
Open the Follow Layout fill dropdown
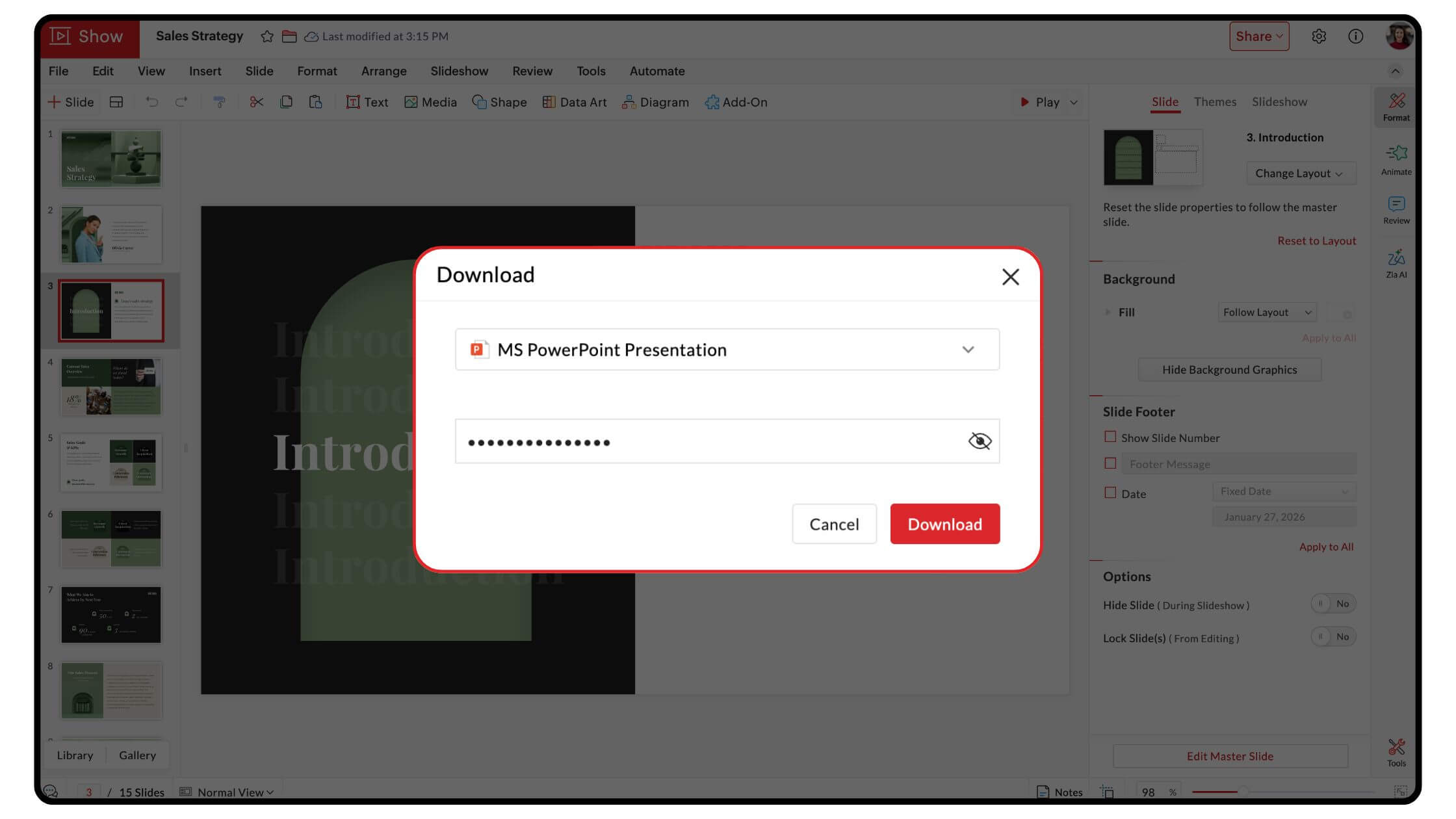(x=1266, y=313)
